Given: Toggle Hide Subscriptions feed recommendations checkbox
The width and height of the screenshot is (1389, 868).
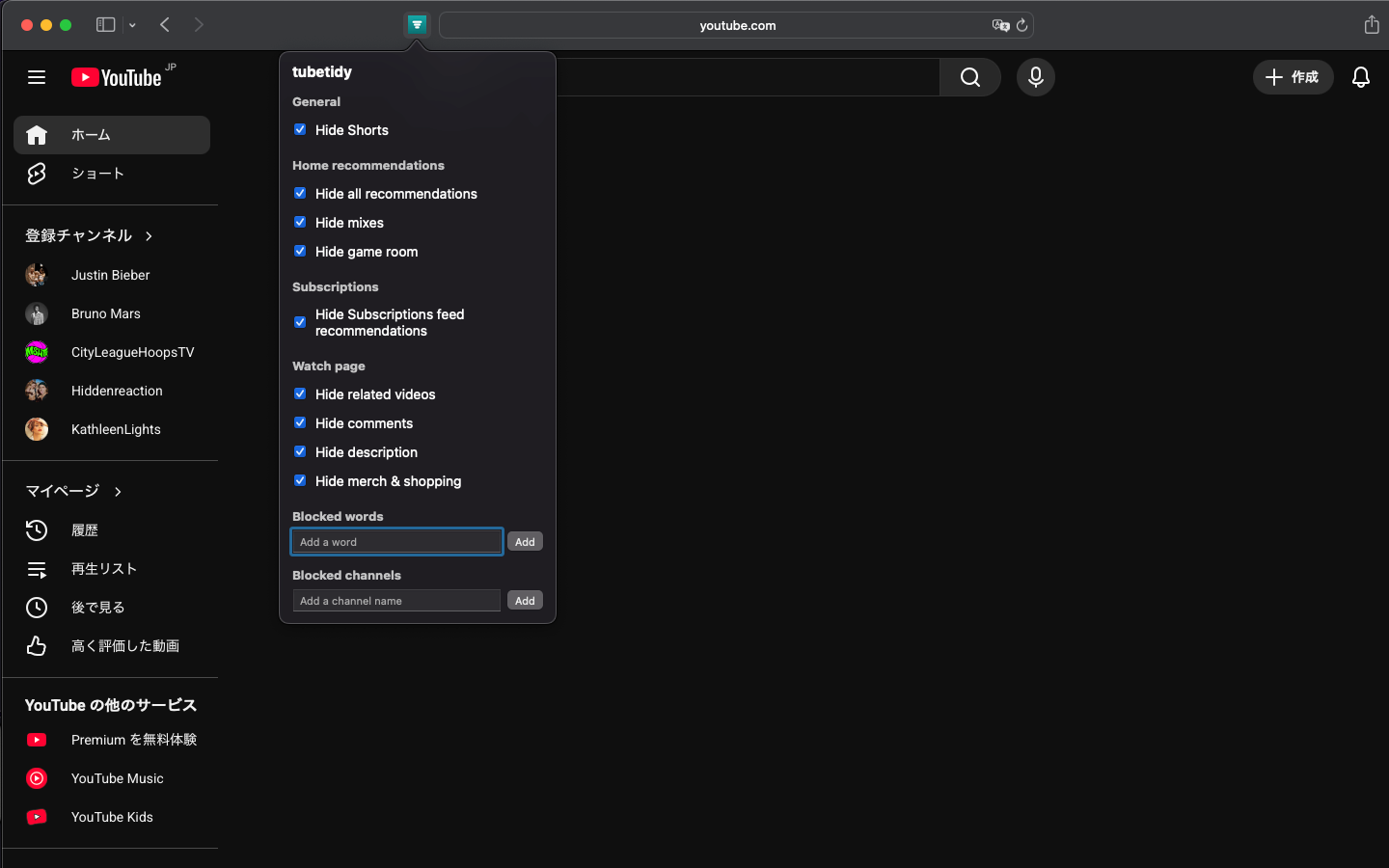Looking at the screenshot, I should coord(300,322).
